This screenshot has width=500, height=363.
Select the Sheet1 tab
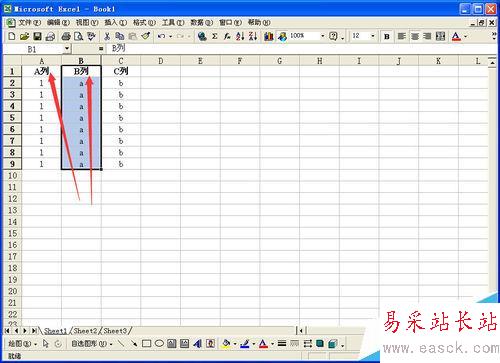click(55, 331)
